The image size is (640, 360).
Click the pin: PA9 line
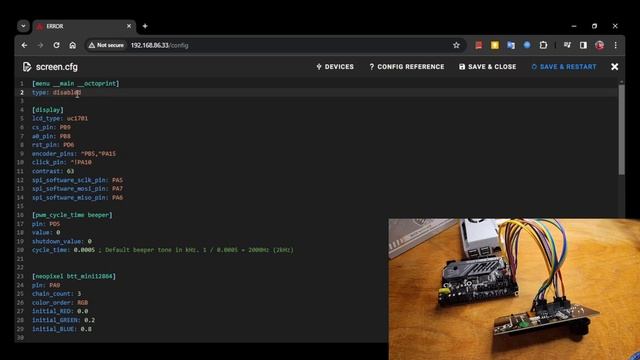[x=46, y=285]
